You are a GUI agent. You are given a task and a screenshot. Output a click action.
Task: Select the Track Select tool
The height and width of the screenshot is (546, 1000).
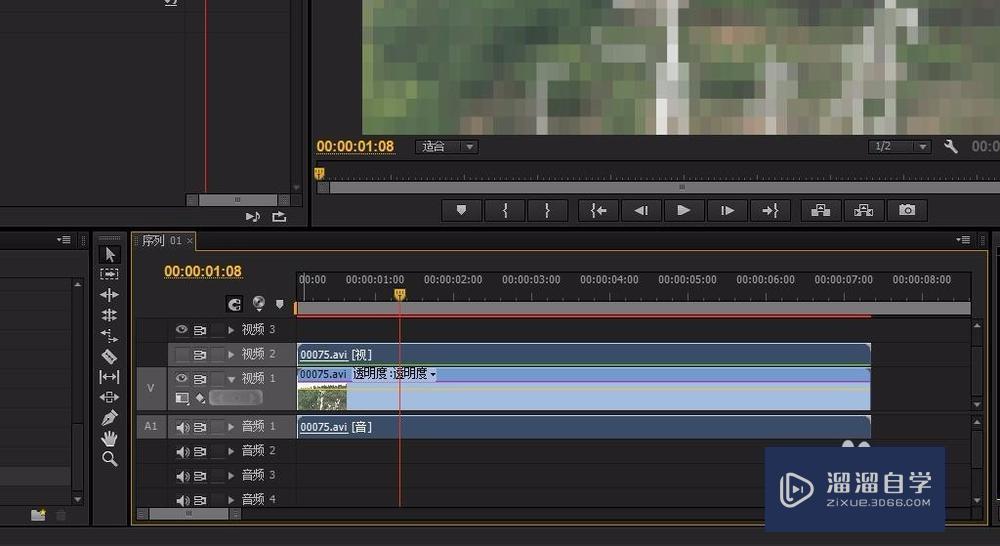click(109, 274)
